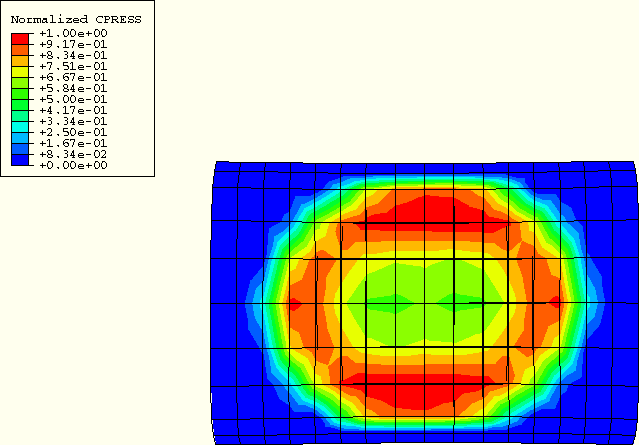Select the darkest blue swatch above +0.00e+00
The width and height of the screenshot is (639, 445).
coord(20,160)
